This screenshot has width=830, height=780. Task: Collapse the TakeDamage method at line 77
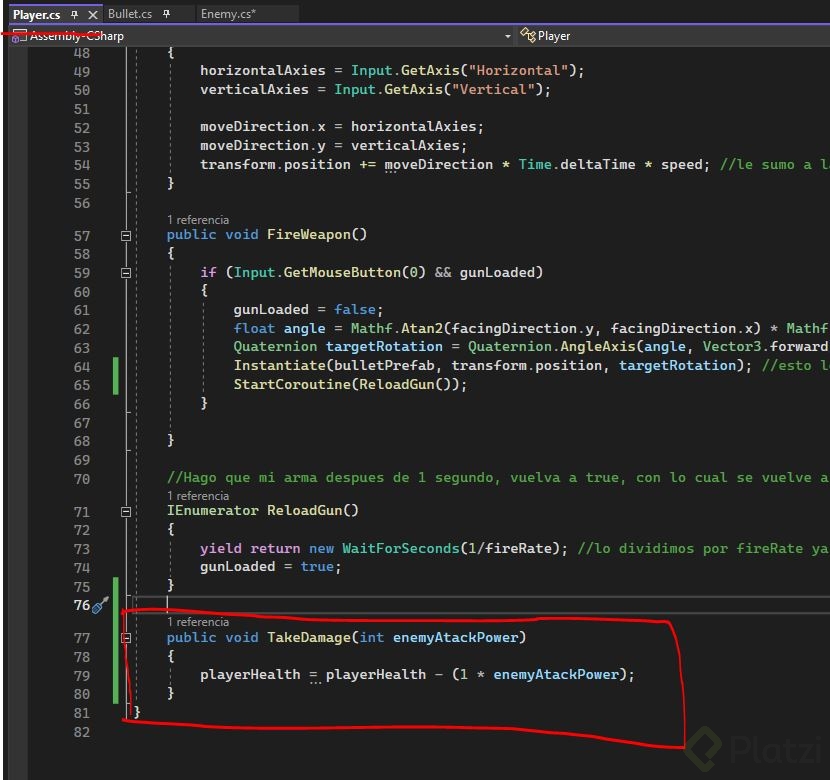click(126, 638)
